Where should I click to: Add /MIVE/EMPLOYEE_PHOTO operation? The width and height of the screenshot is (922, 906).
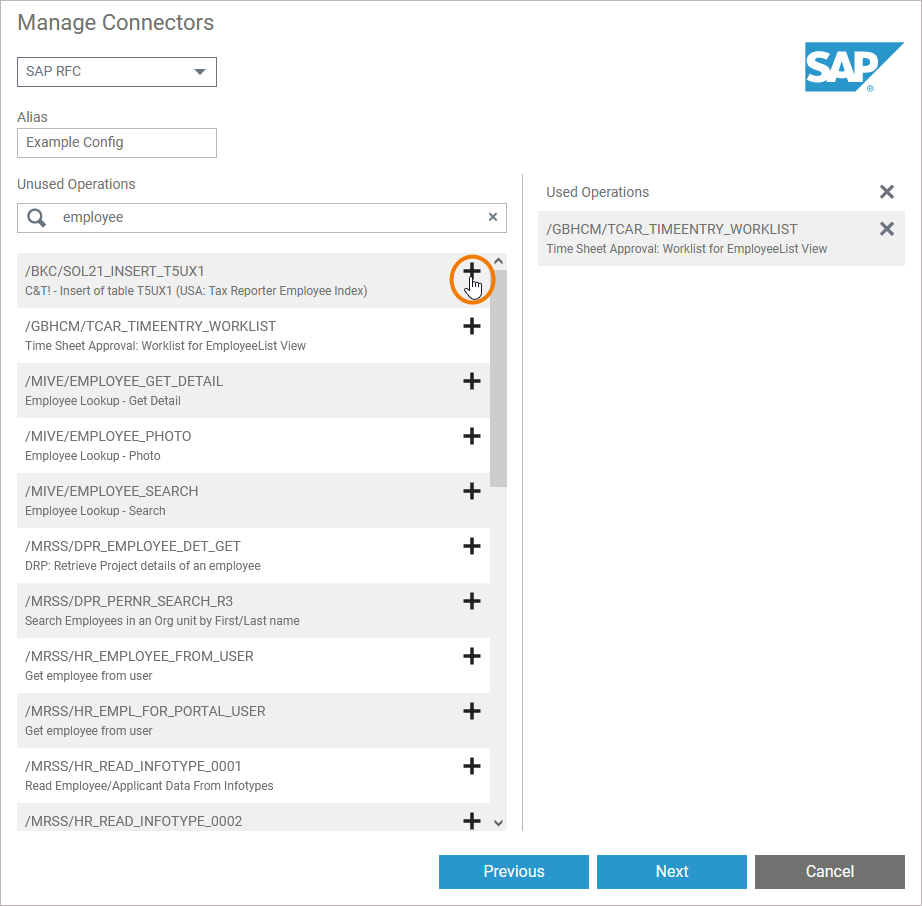tap(472, 436)
